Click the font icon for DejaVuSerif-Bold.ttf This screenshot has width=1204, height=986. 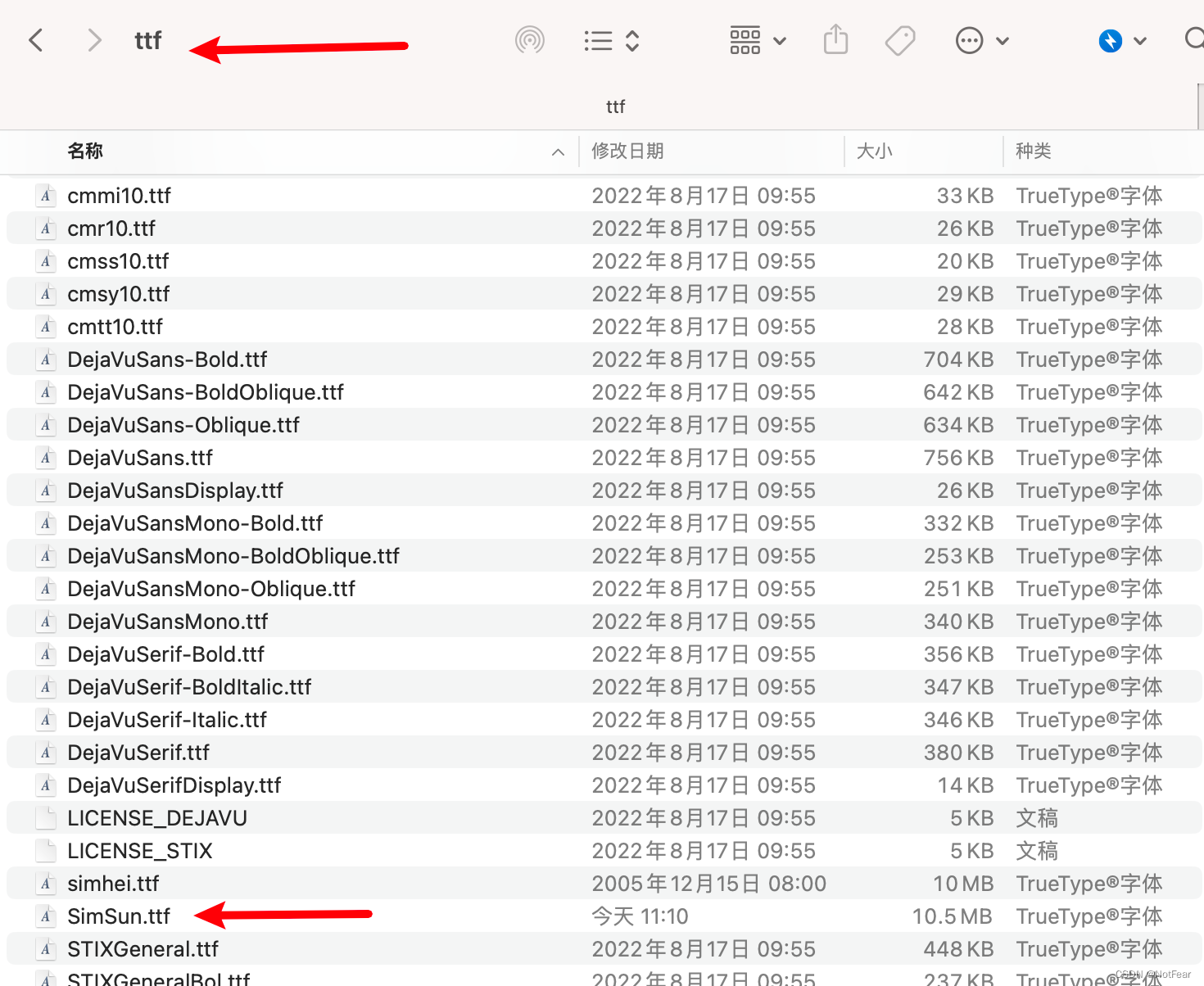(x=46, y=654)
